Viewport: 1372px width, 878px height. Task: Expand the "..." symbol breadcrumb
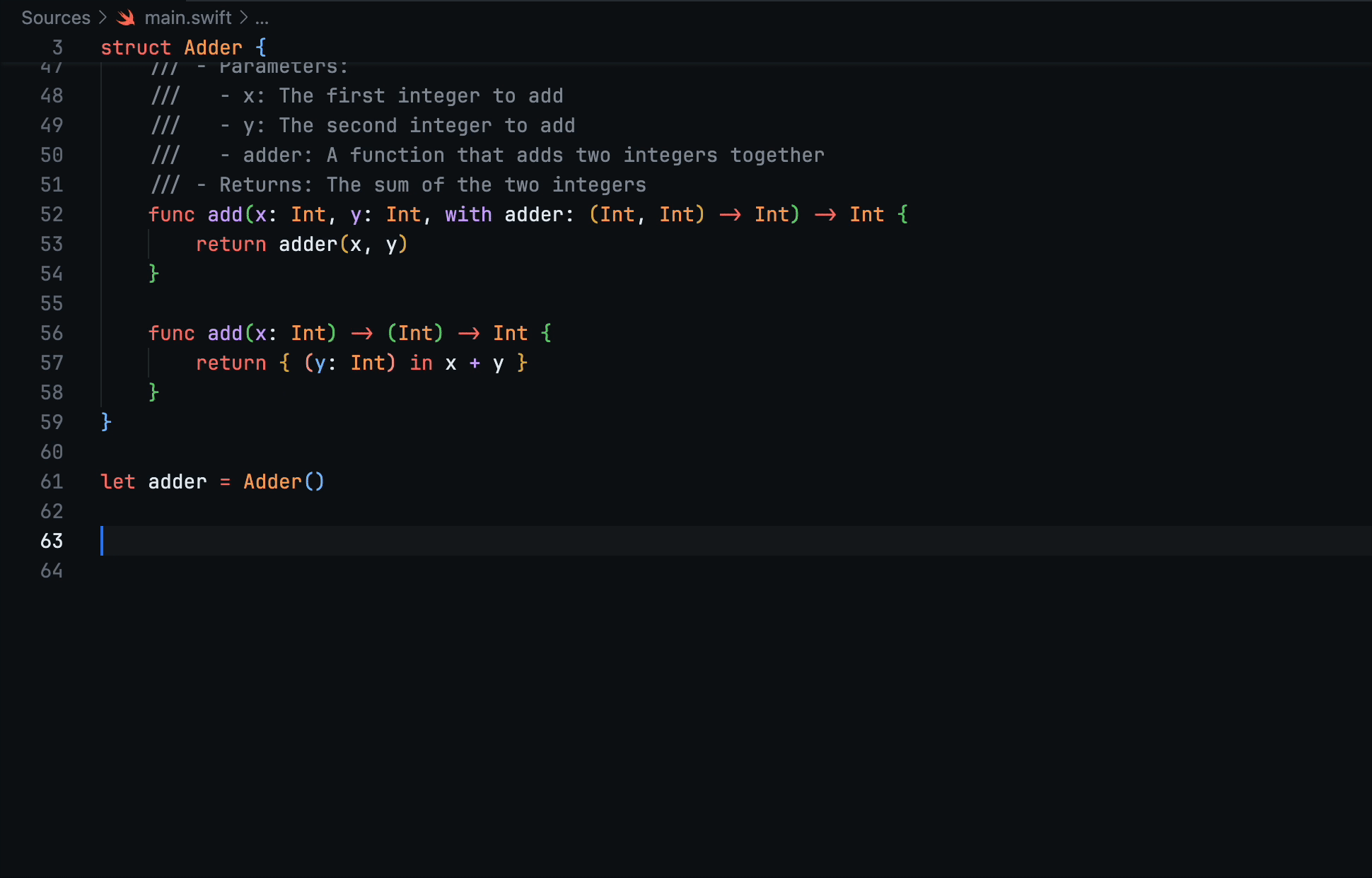tap(263, 18)
